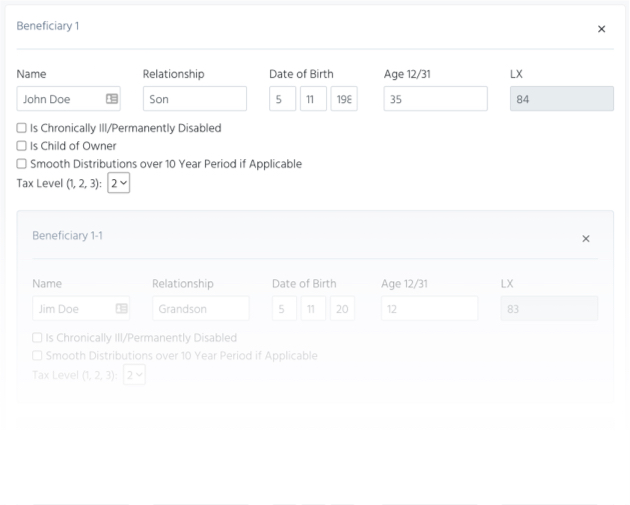The width and height of the screenshot is (630, 505).
Task: Click the birth year field for Jim Doe
Action: pos(342,309)
